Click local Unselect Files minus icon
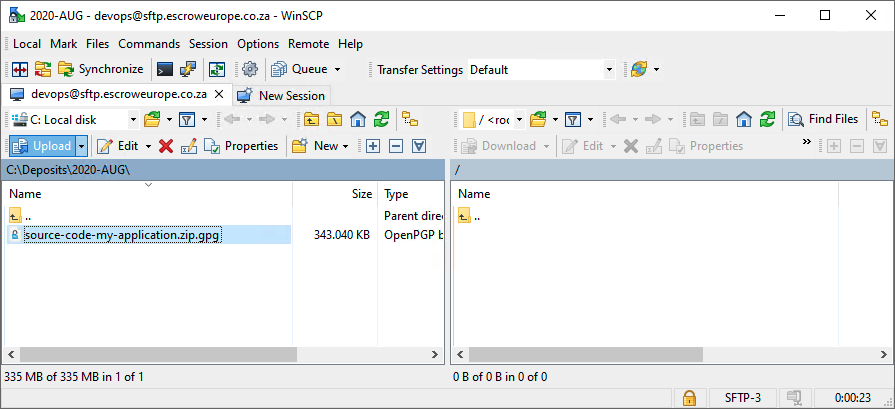This screenshot has width=895, height=409. click(x=396, y=146)
